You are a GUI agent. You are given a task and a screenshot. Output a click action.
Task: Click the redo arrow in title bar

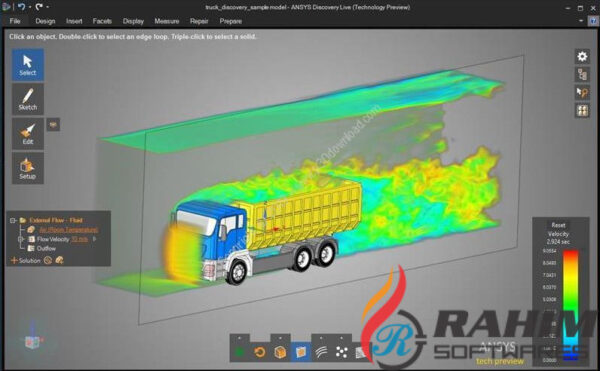(39, 7)
